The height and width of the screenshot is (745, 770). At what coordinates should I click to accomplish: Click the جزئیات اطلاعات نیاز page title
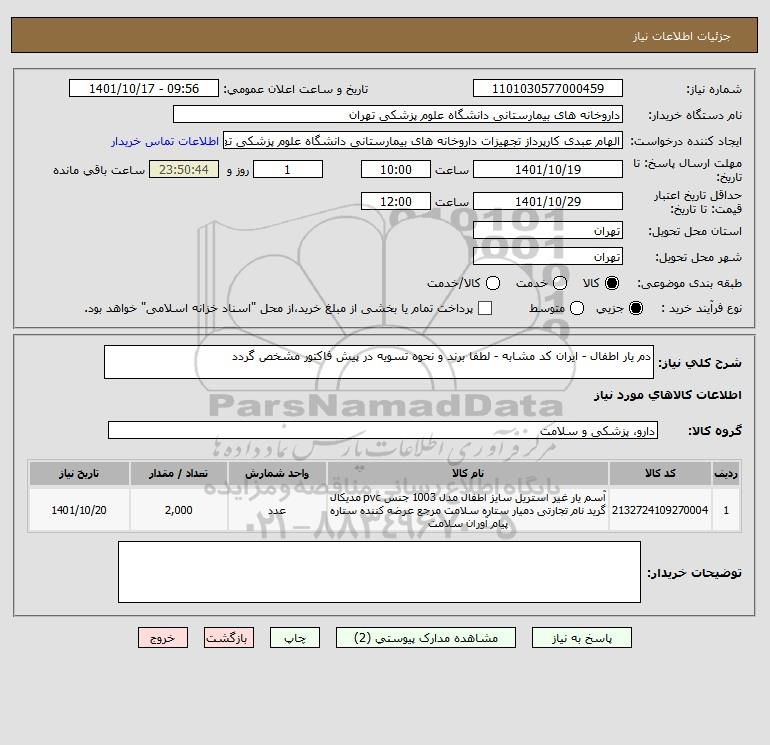[682, 36]
